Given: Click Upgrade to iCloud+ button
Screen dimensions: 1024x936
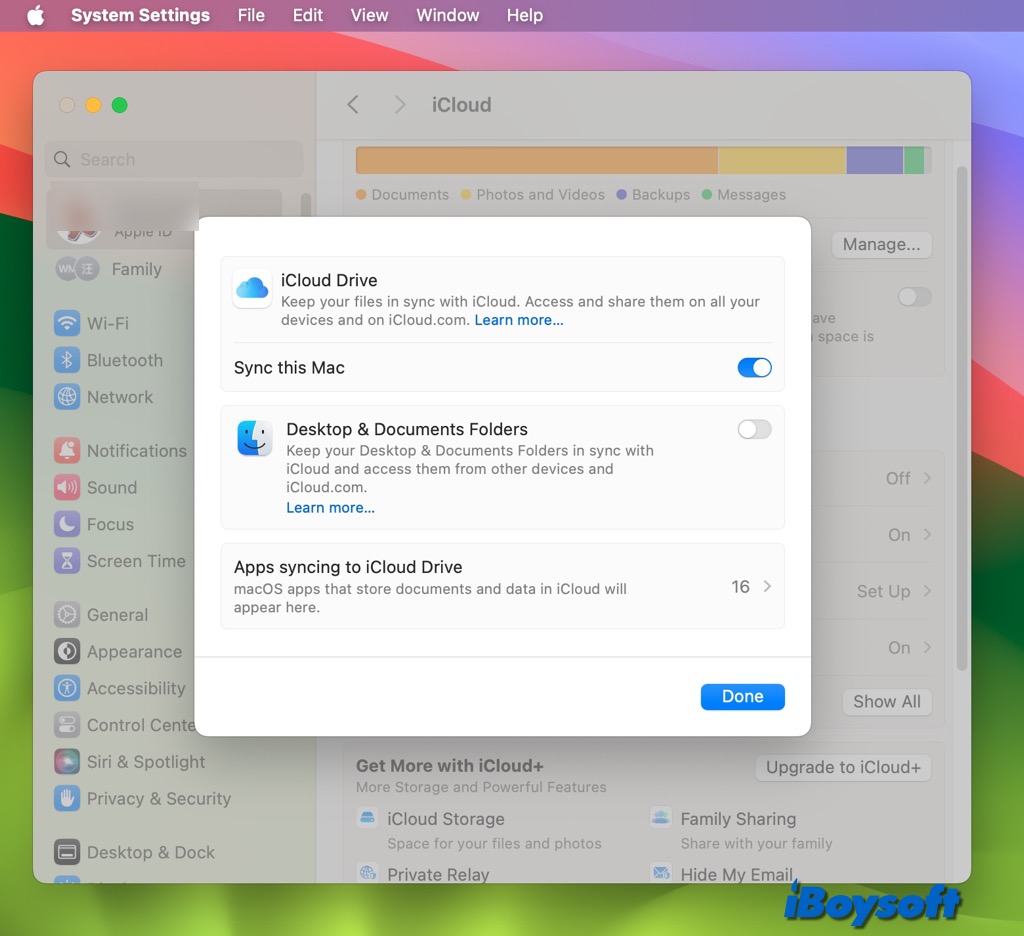Looking at the screenshot, I should click(x=843, y=767).
